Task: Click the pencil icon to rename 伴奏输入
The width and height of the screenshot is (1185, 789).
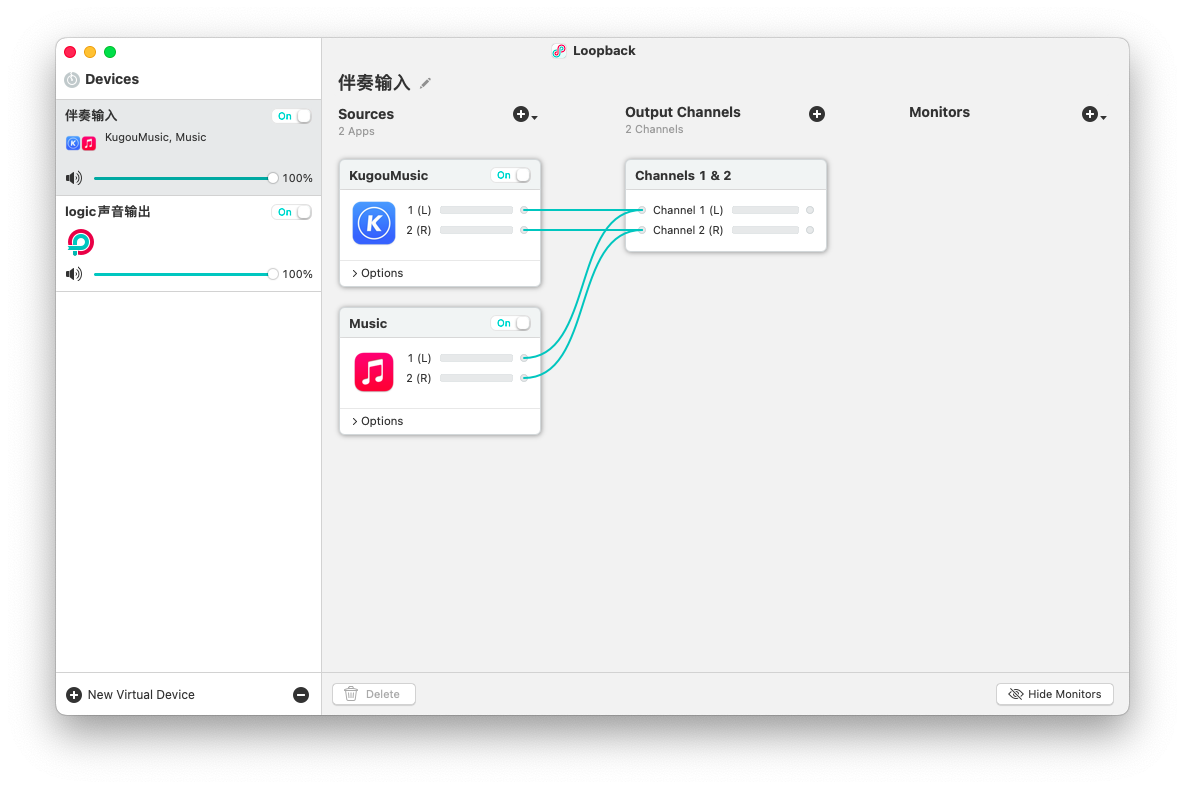Action: [x=425, y=83]
